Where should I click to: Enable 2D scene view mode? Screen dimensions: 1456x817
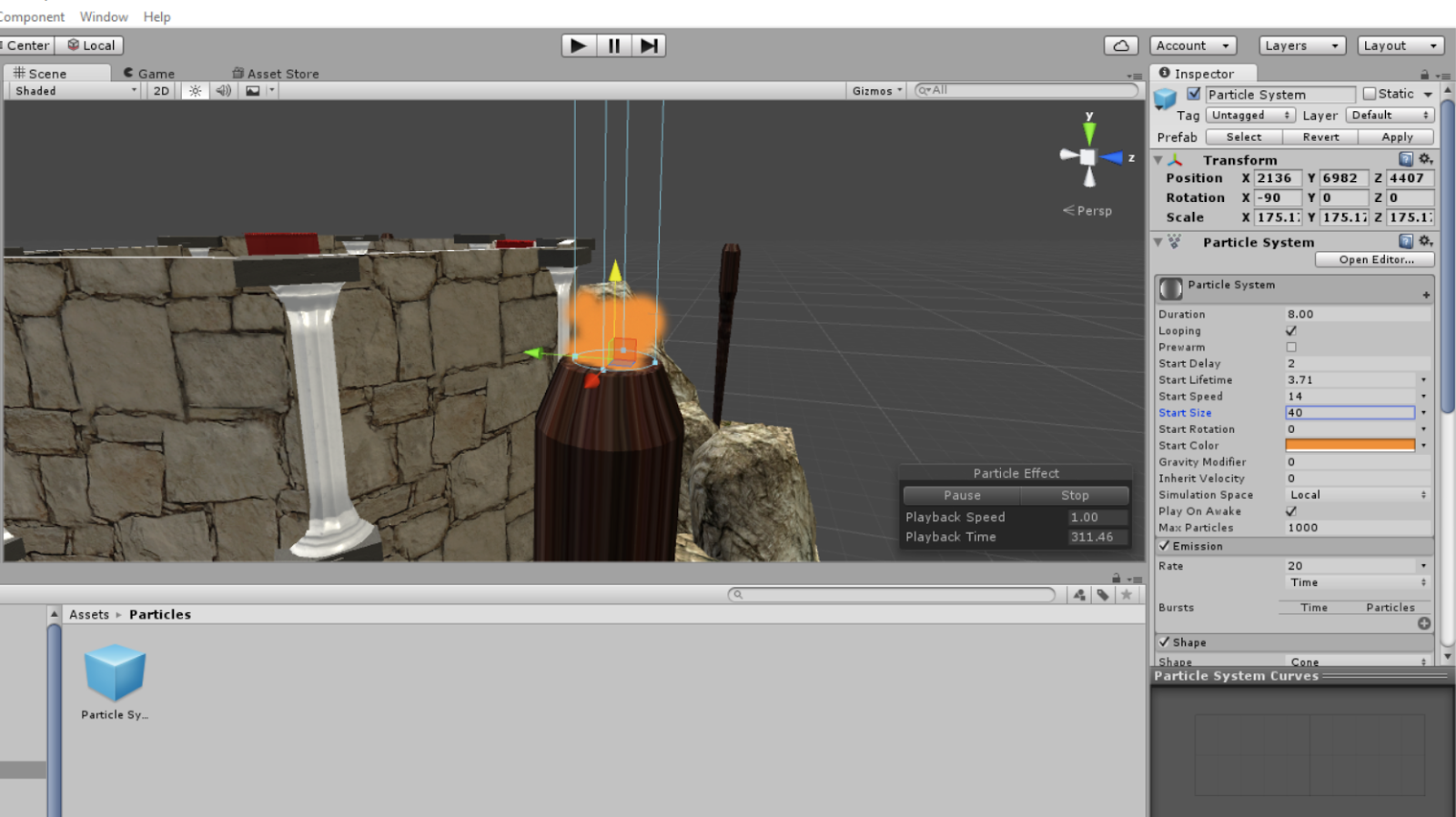coord(161,91)
